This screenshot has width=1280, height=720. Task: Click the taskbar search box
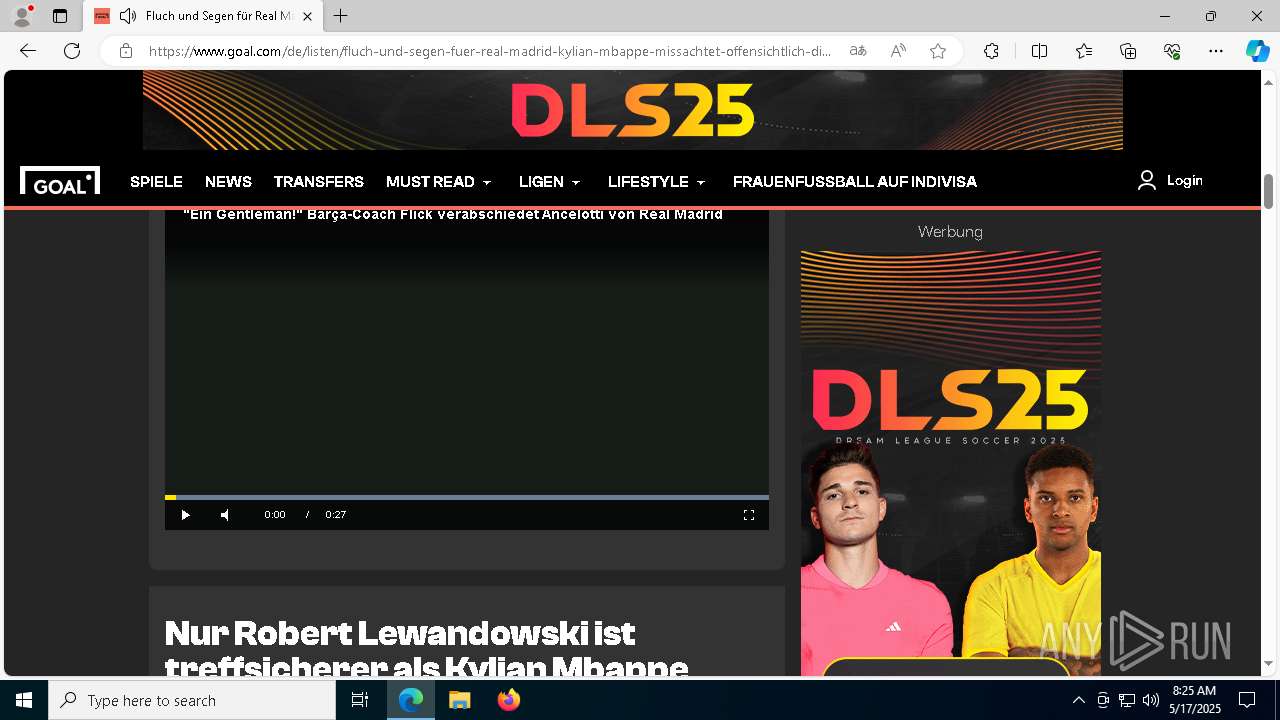pos(192,700)
